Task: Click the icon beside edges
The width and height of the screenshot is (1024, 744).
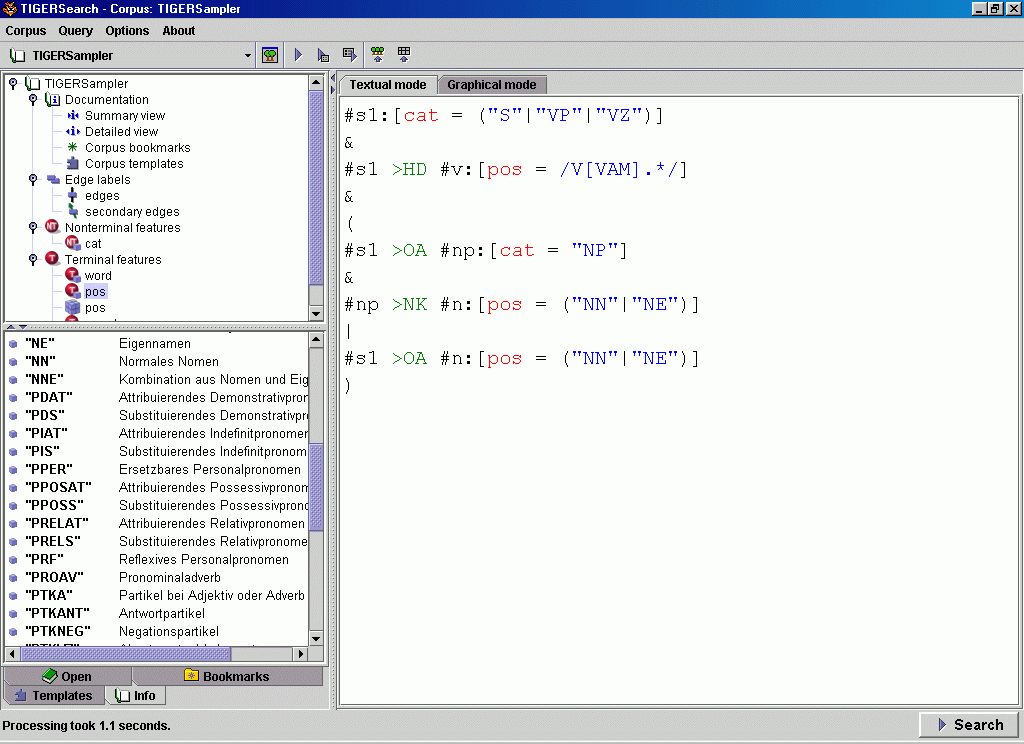Action: tap(72, 195)
